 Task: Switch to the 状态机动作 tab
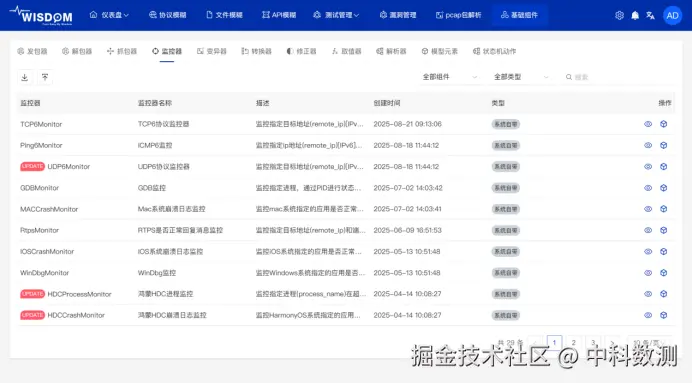[494, 51]
